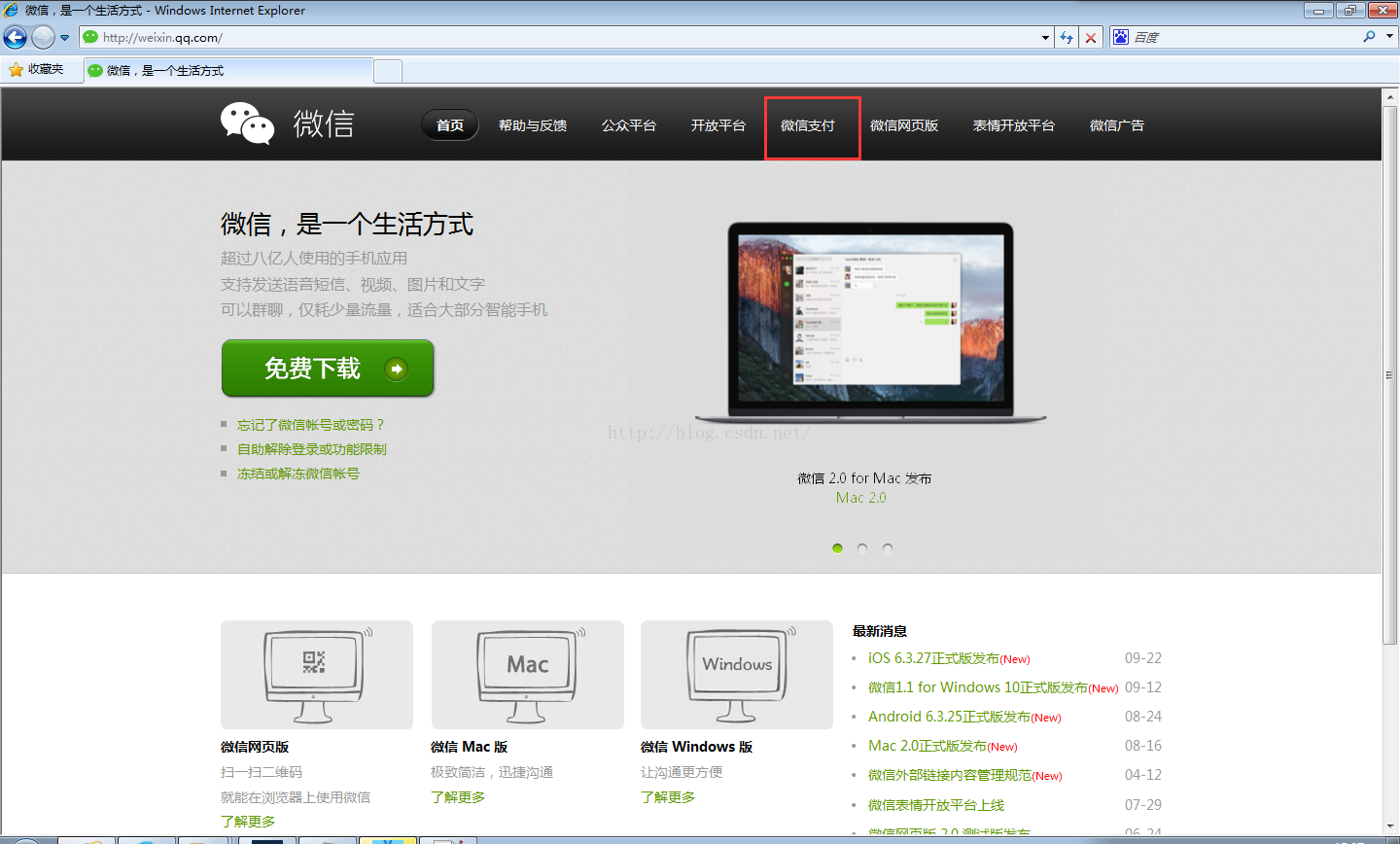This screenshot has height=844, width=1400.
Task: Click the 微信 brand text in the header
Action: coord(324,123)
